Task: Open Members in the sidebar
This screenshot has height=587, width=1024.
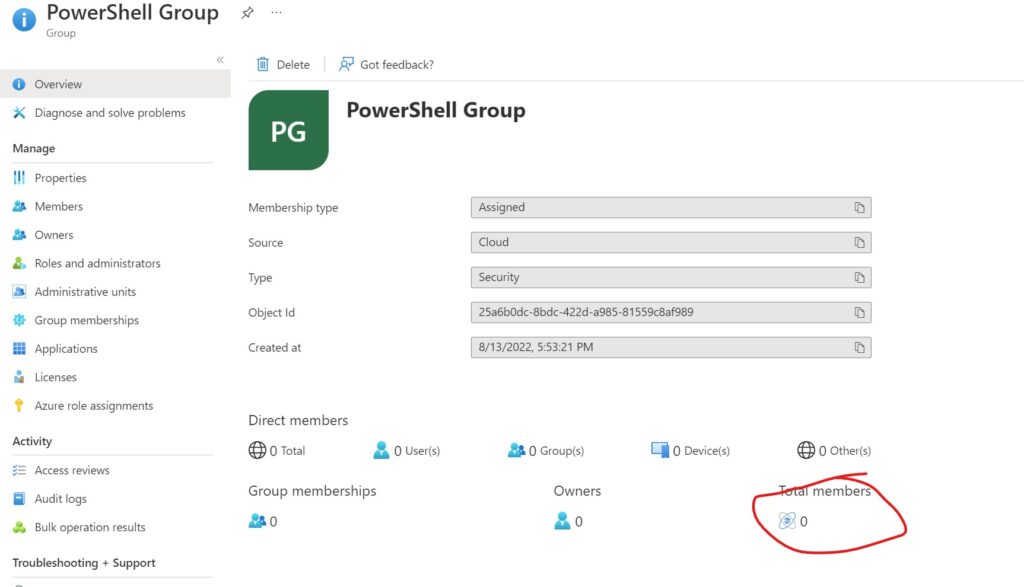Action: click(59, 206)
